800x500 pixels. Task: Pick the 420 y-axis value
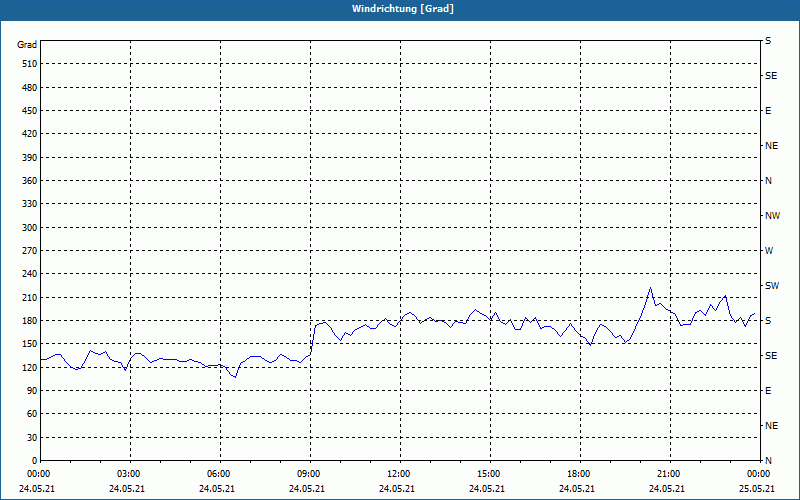30,134
